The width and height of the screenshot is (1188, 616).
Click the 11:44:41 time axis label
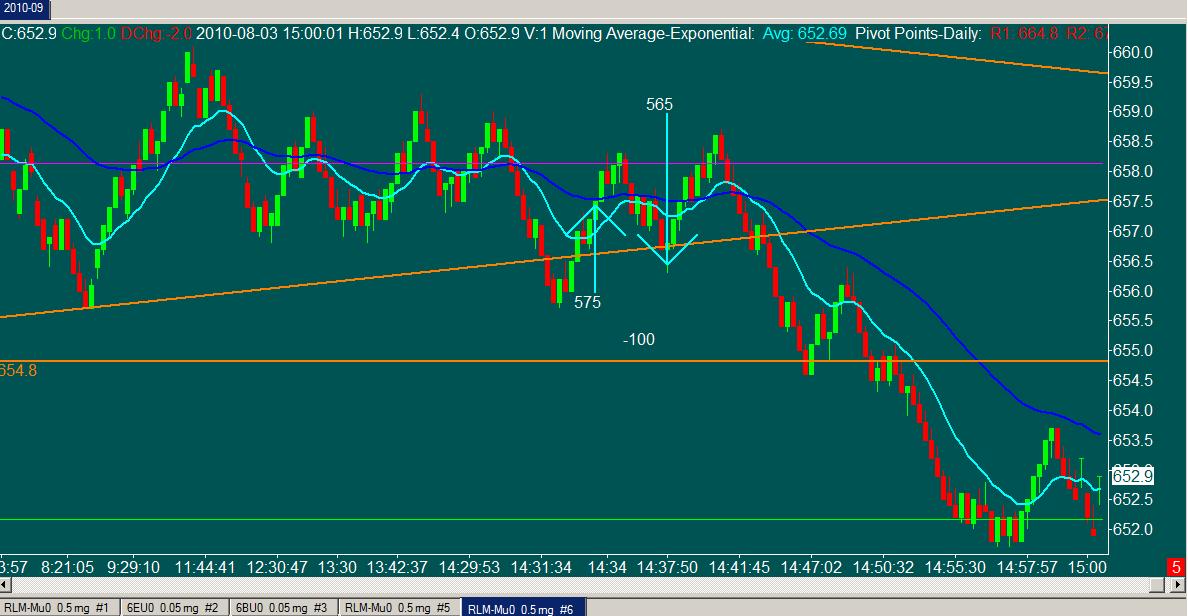[x=205, y=567]
